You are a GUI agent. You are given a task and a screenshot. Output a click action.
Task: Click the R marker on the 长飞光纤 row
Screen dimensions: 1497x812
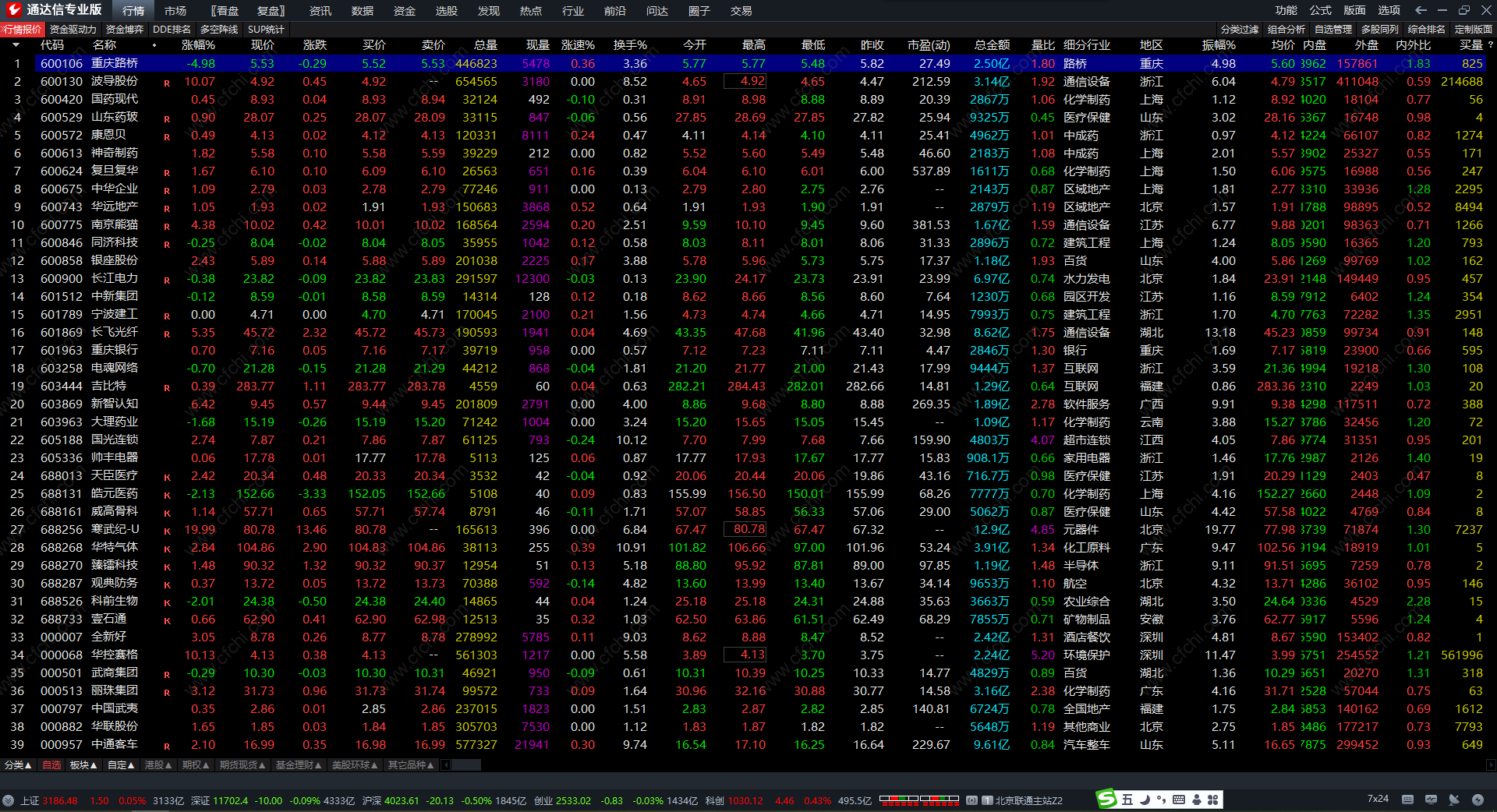[x=167, y=334]
